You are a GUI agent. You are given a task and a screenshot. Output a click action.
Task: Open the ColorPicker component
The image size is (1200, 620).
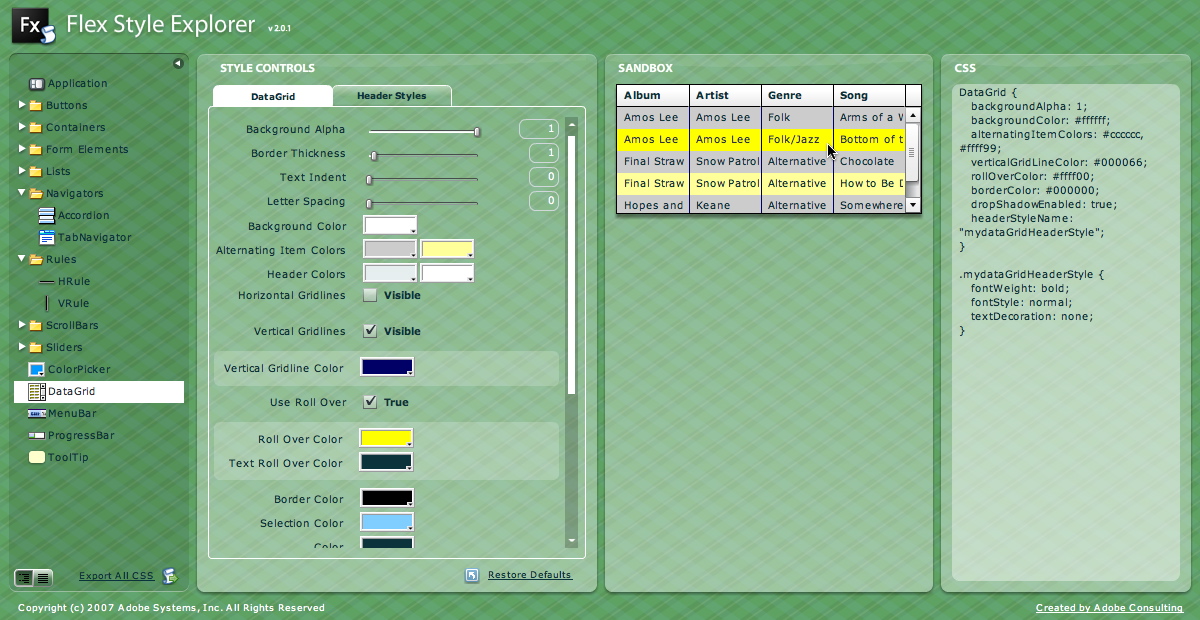(x=78, y=370)
